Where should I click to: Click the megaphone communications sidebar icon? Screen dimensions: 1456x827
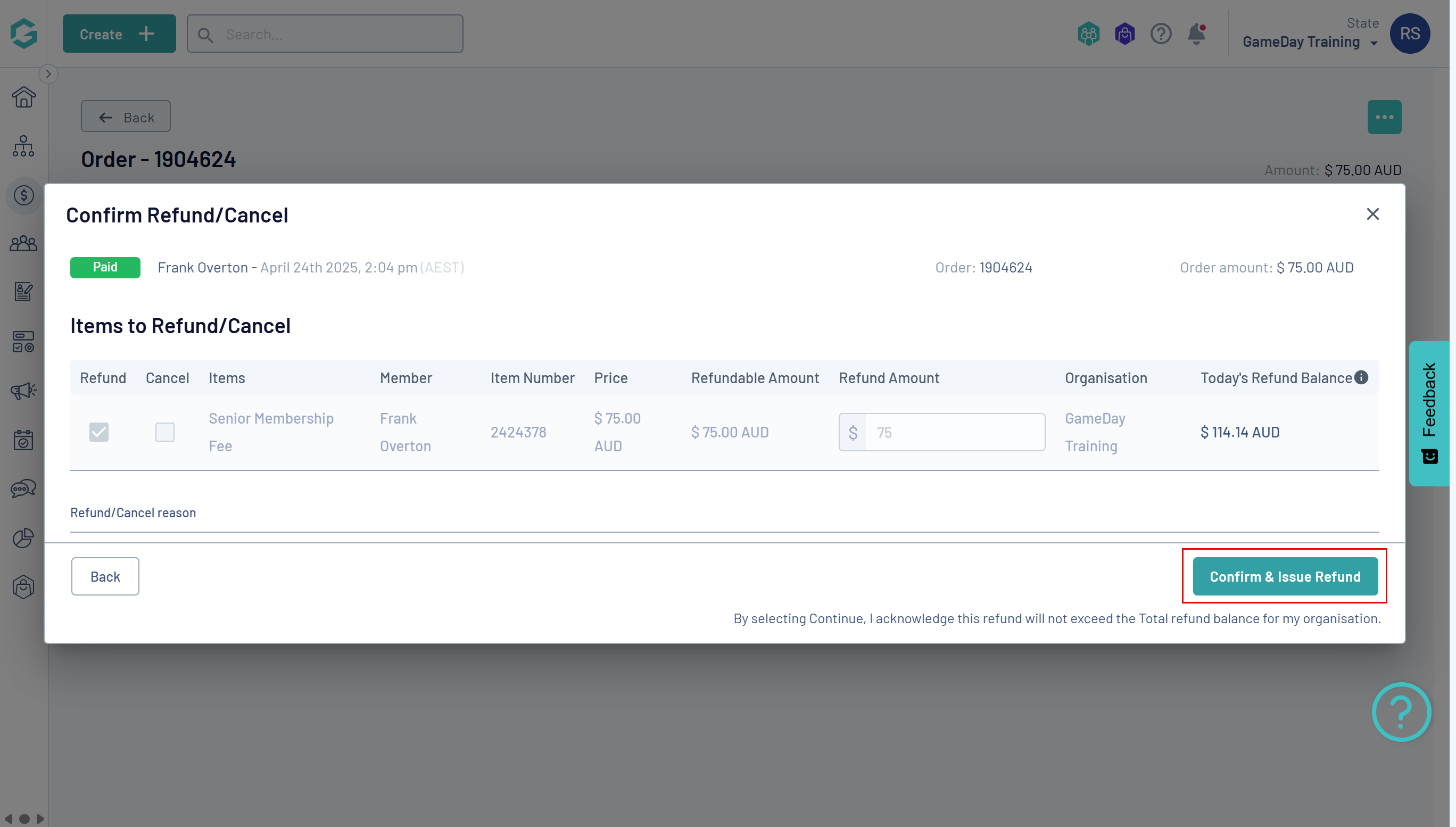pos(23,391)
